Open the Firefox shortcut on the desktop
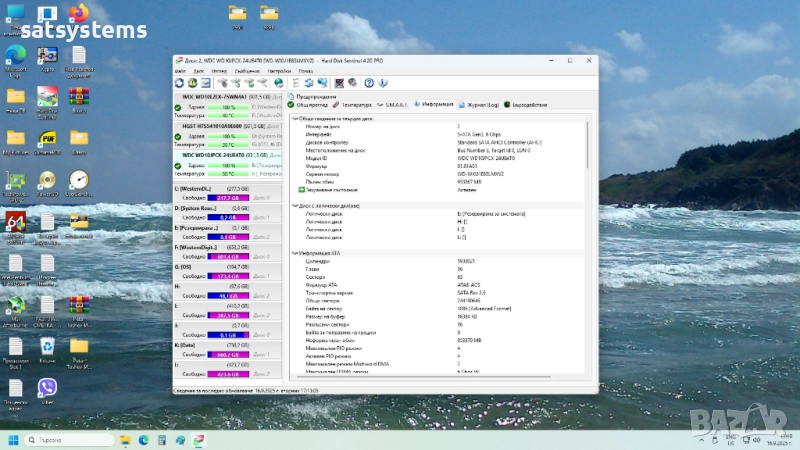The image size is (800, 450). click(x=78, y=14)
